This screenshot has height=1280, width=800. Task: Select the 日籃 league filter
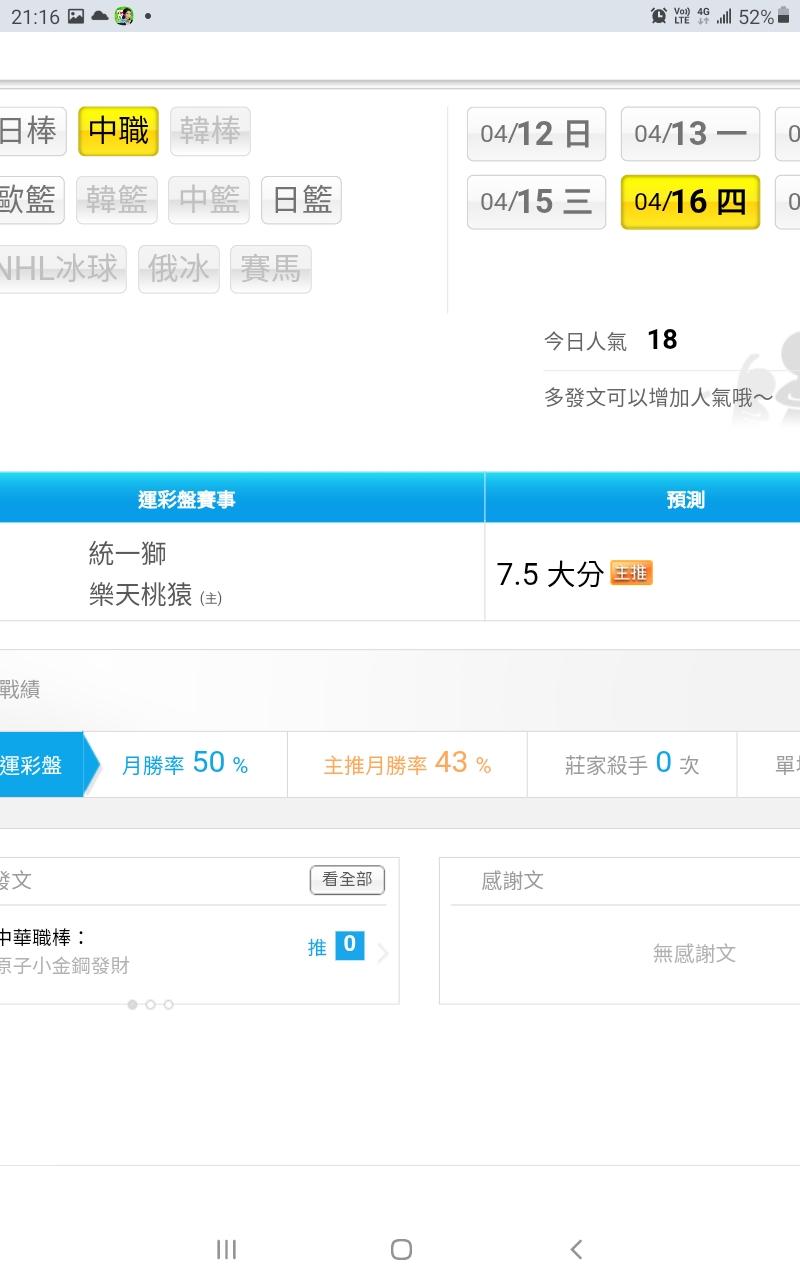click(x=302, y=200)
